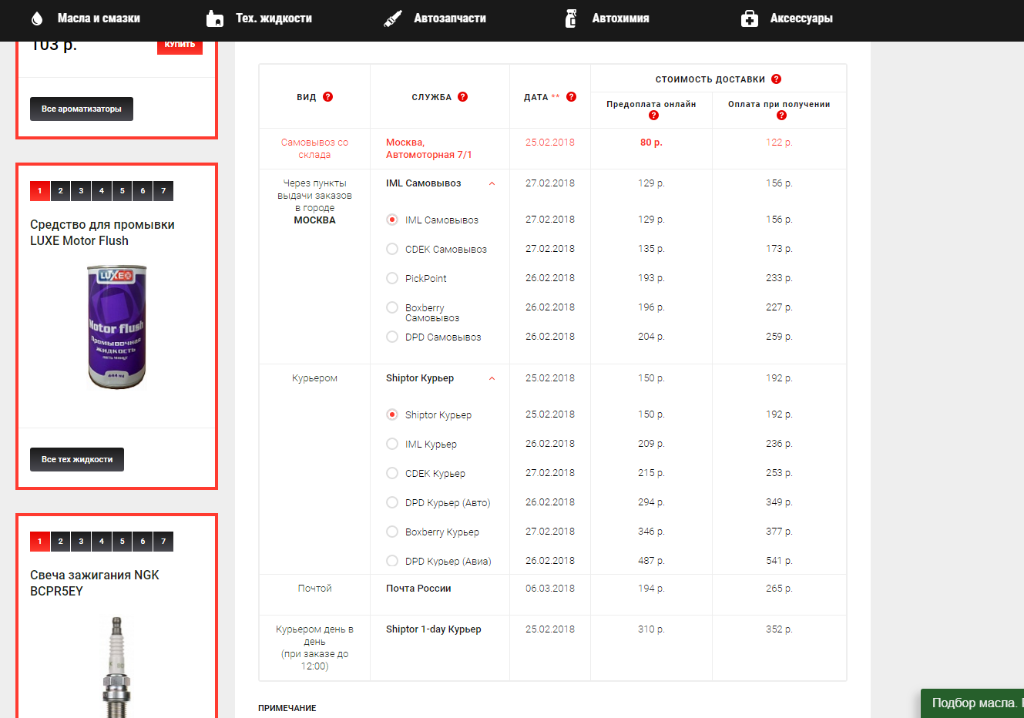The width and height of the screenshot is (1024, 718).
Task: Open Автохимия menu
Action: click(620, 18)
